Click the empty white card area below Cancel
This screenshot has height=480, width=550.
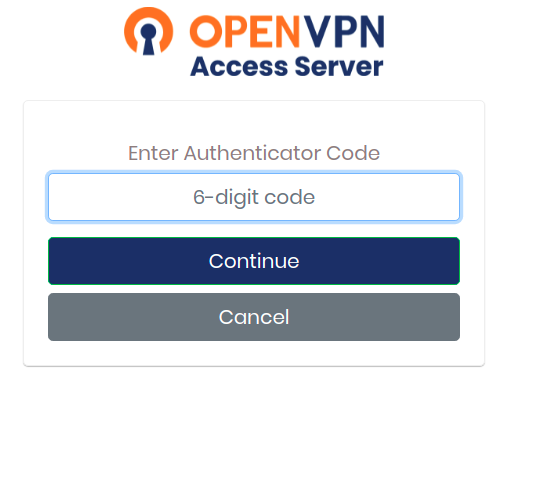click(x=254, y=353)
